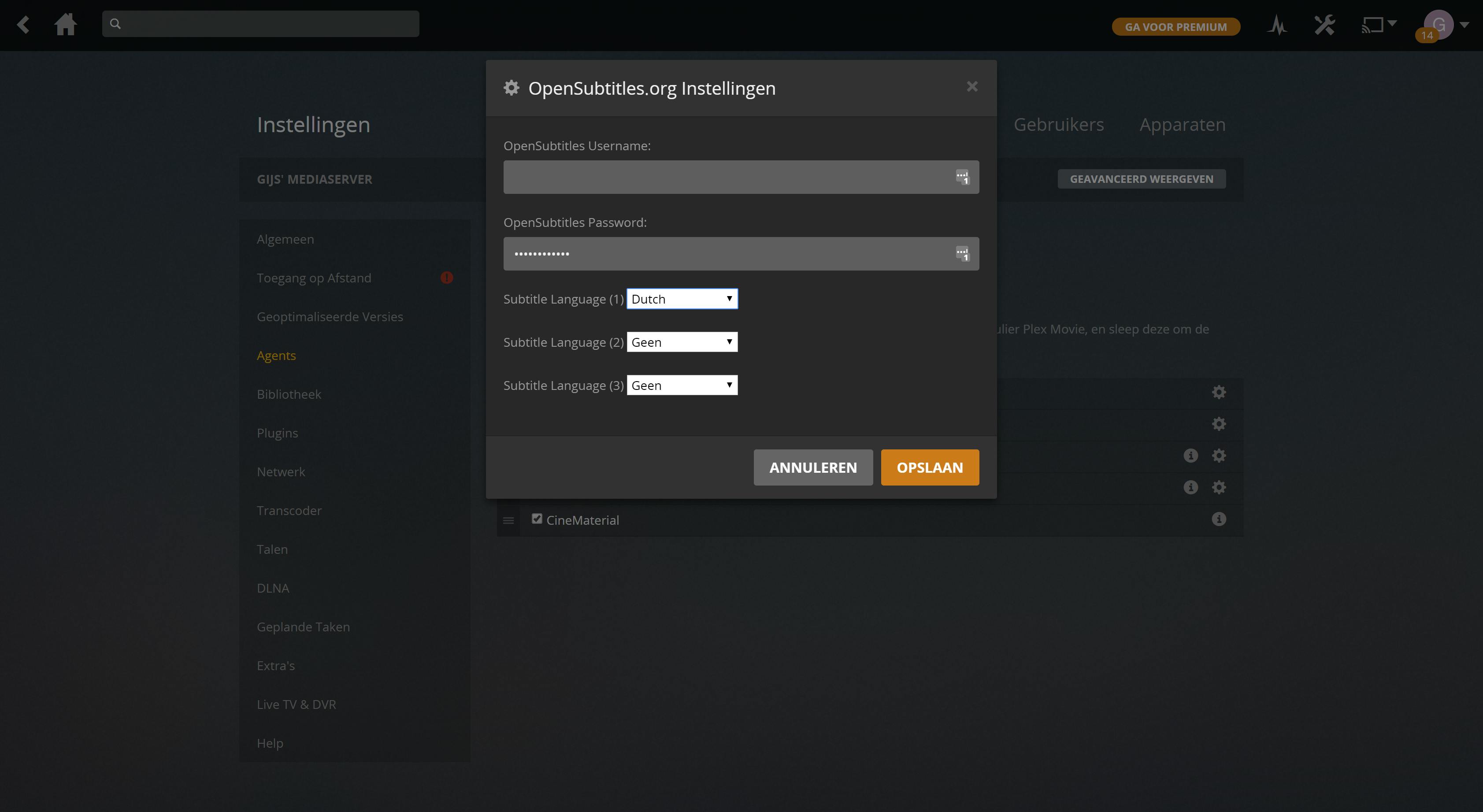Open Subtitle Language (2) dropdown

coord(682,342)
